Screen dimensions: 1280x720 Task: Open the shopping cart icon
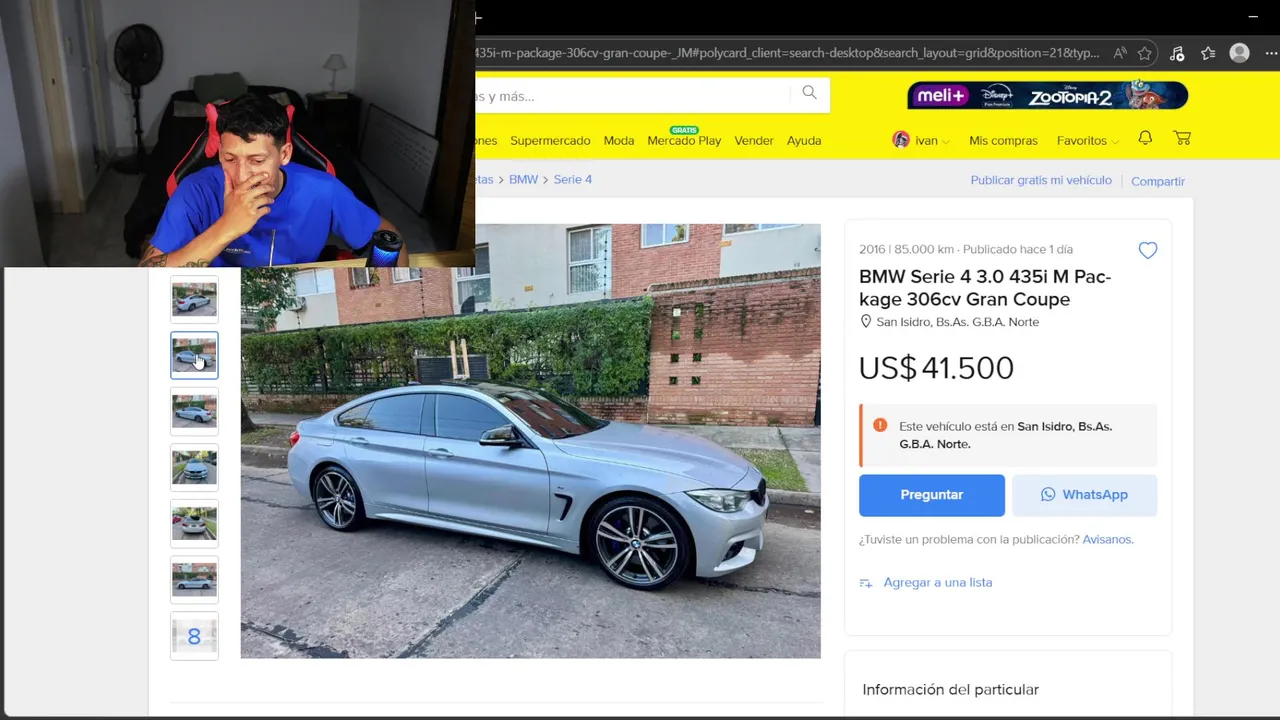1182,139
